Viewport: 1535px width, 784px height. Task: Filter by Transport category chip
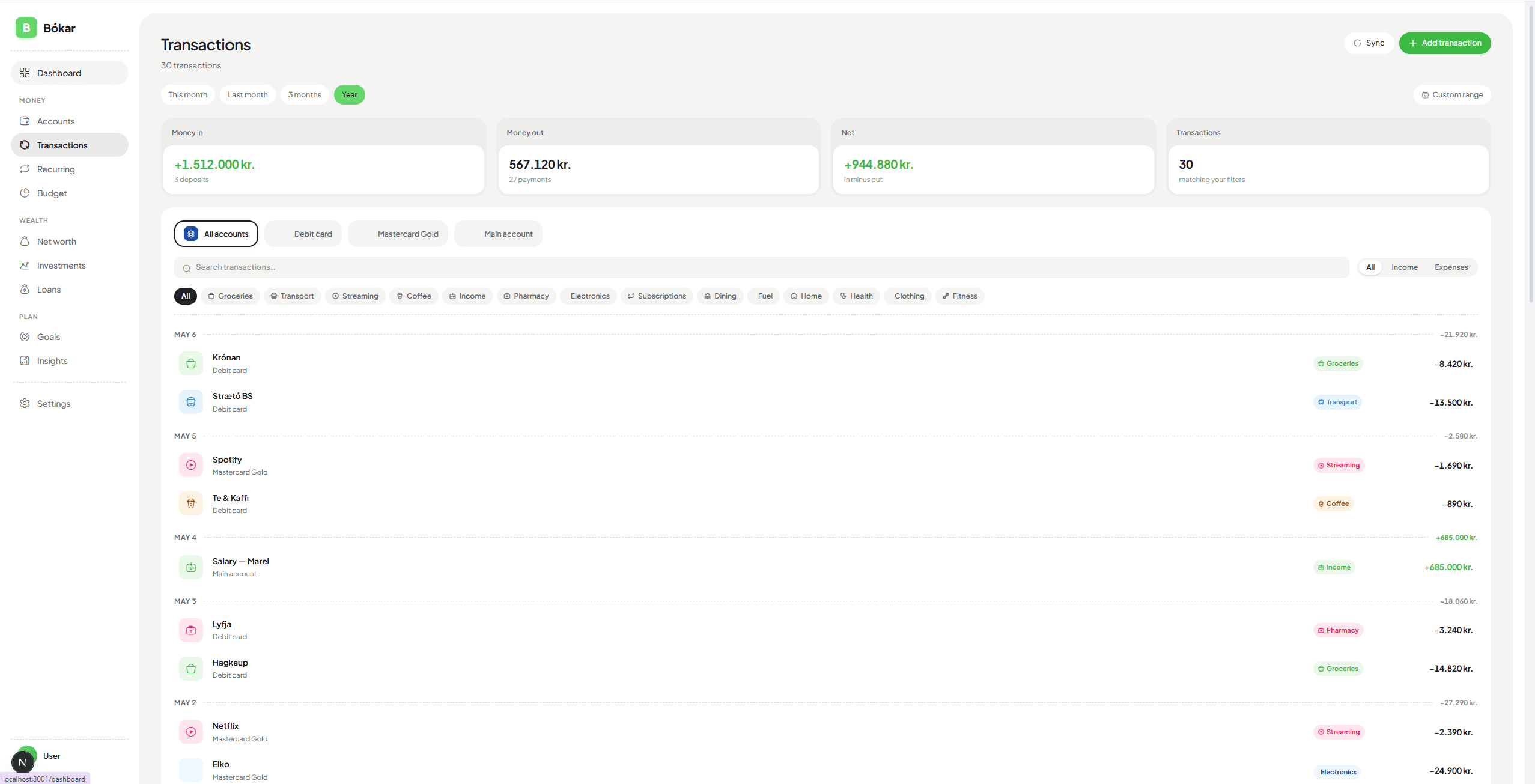pyautogui.click(x=292, y=296)
